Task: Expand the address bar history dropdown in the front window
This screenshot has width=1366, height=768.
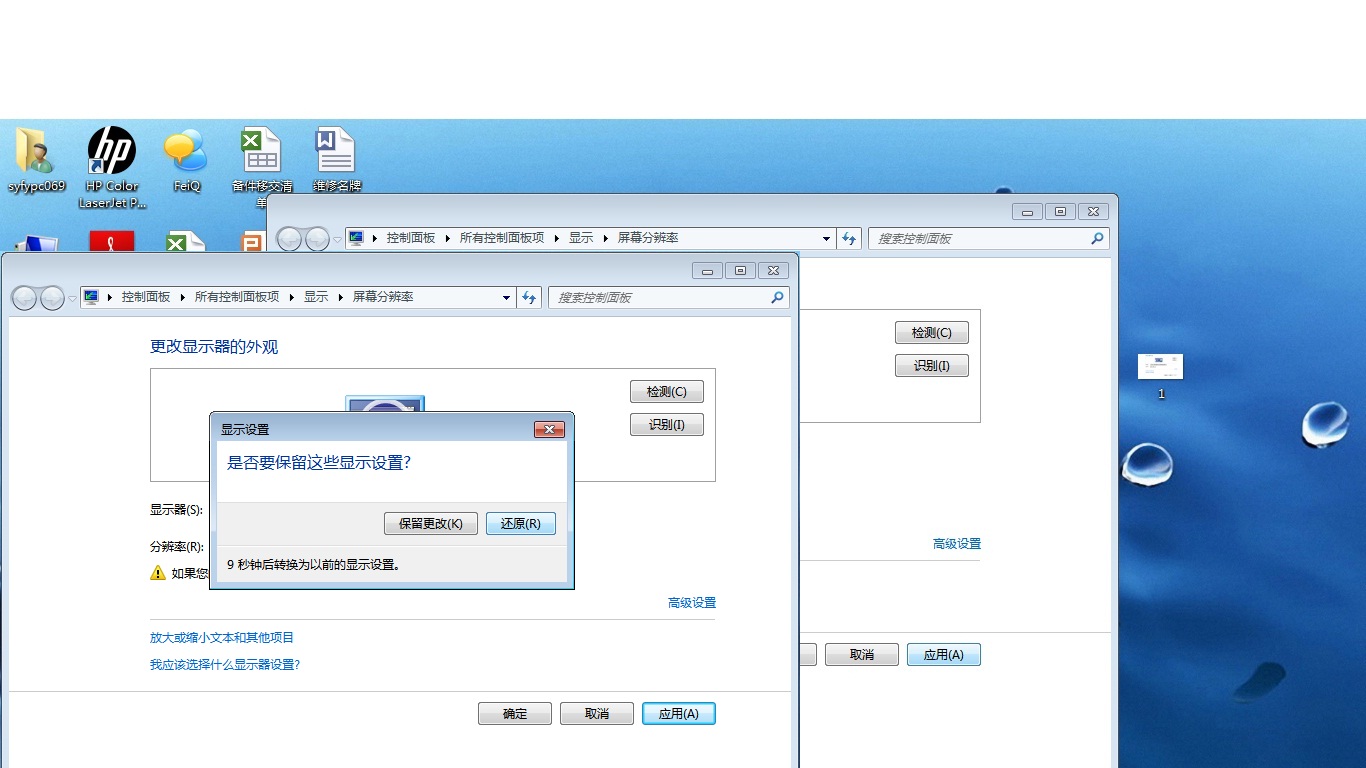Action: 506,297
